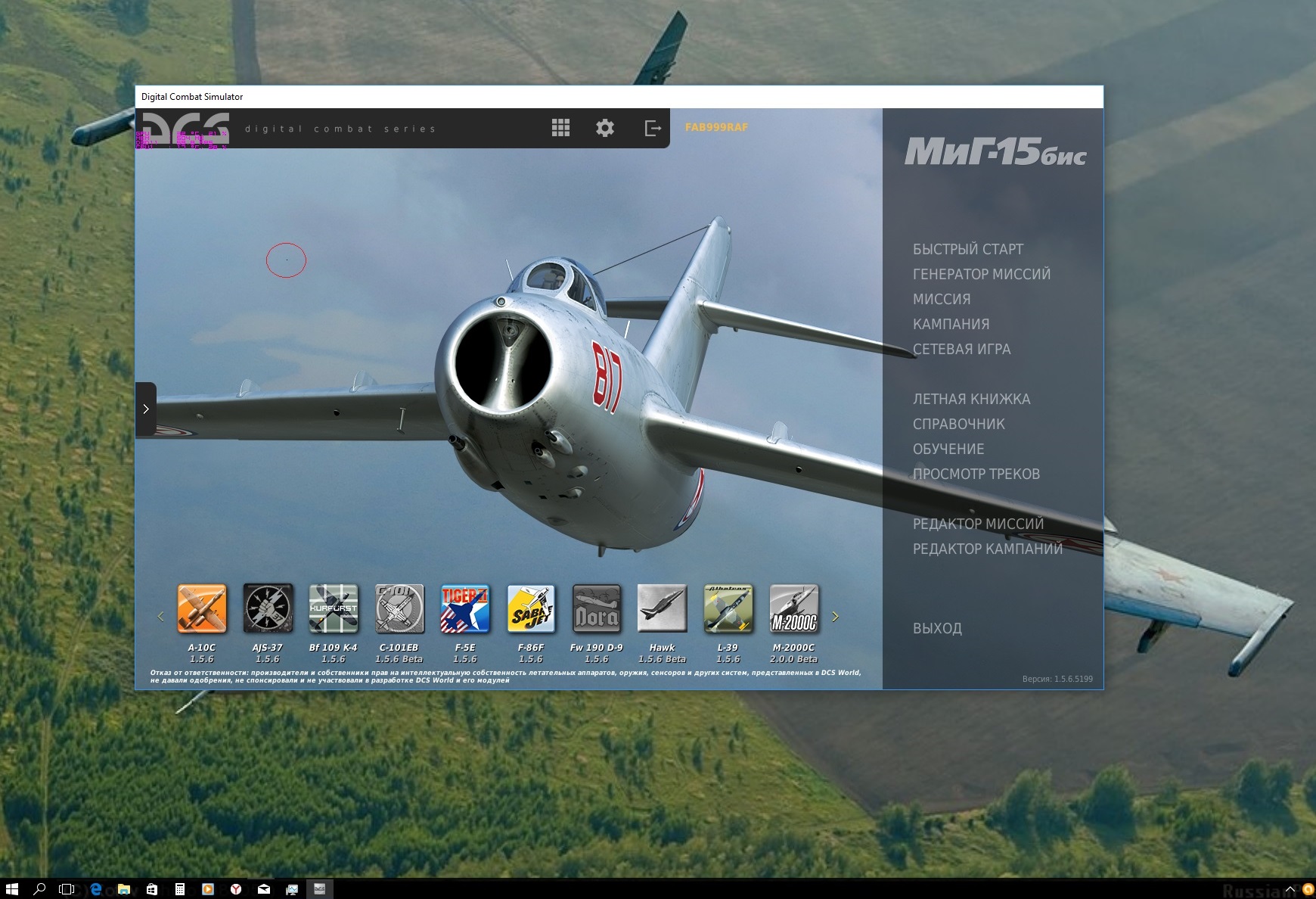1316x899 pixels.
Task: Select the F-5E Tiger module icon
Action: point(465,608)
